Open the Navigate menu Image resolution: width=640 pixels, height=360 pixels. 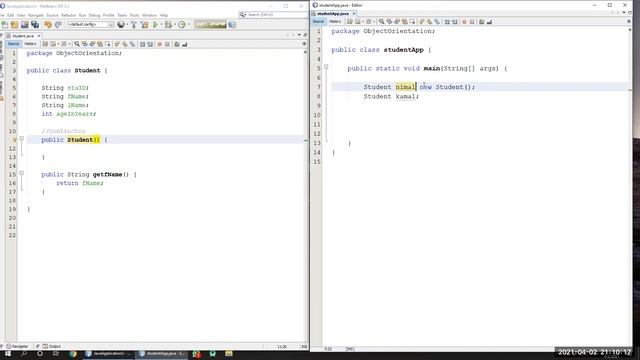tap(36, 15)
